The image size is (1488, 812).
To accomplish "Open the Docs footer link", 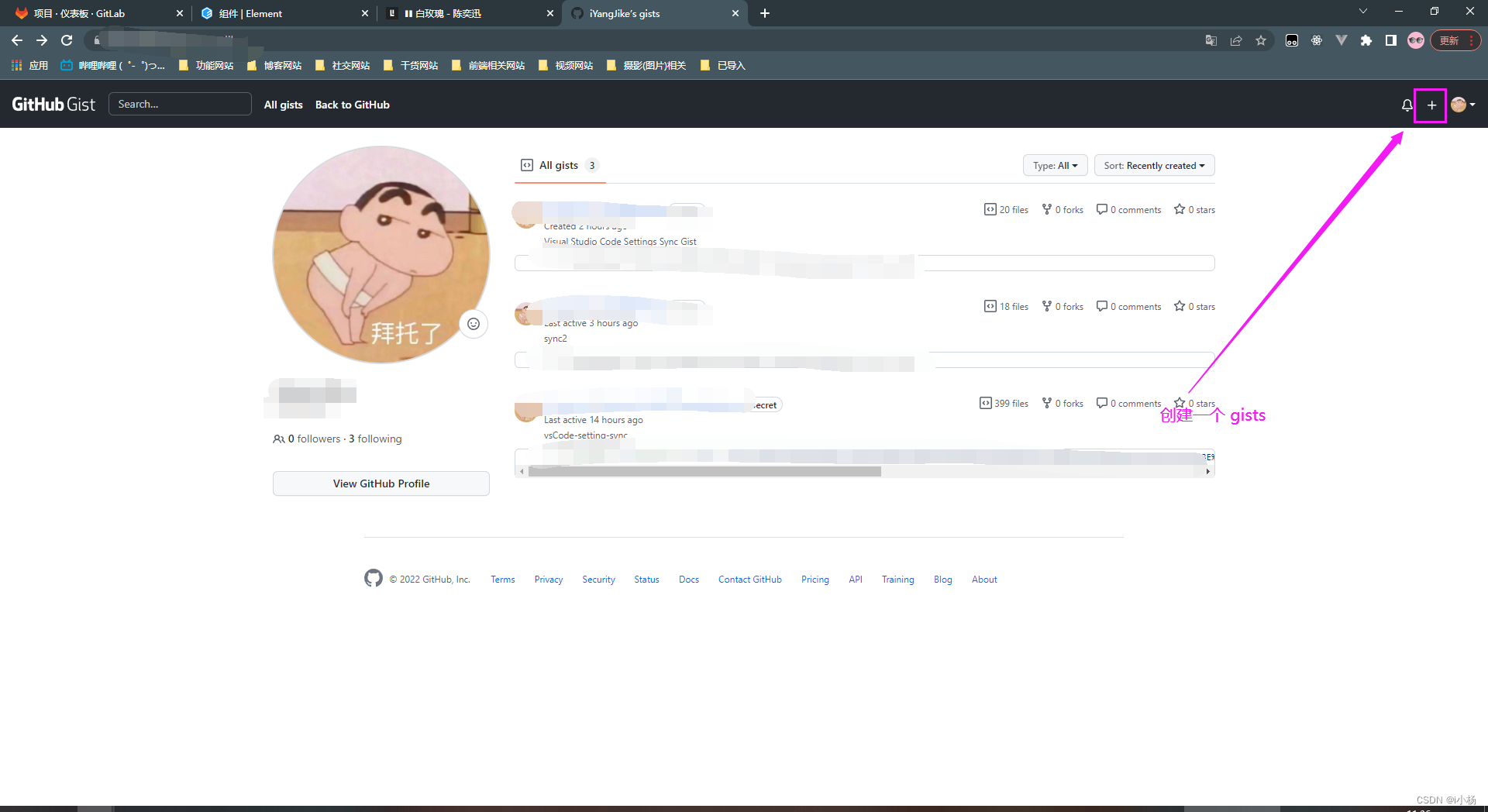I will pyautogui.click(x=689, y=580).
